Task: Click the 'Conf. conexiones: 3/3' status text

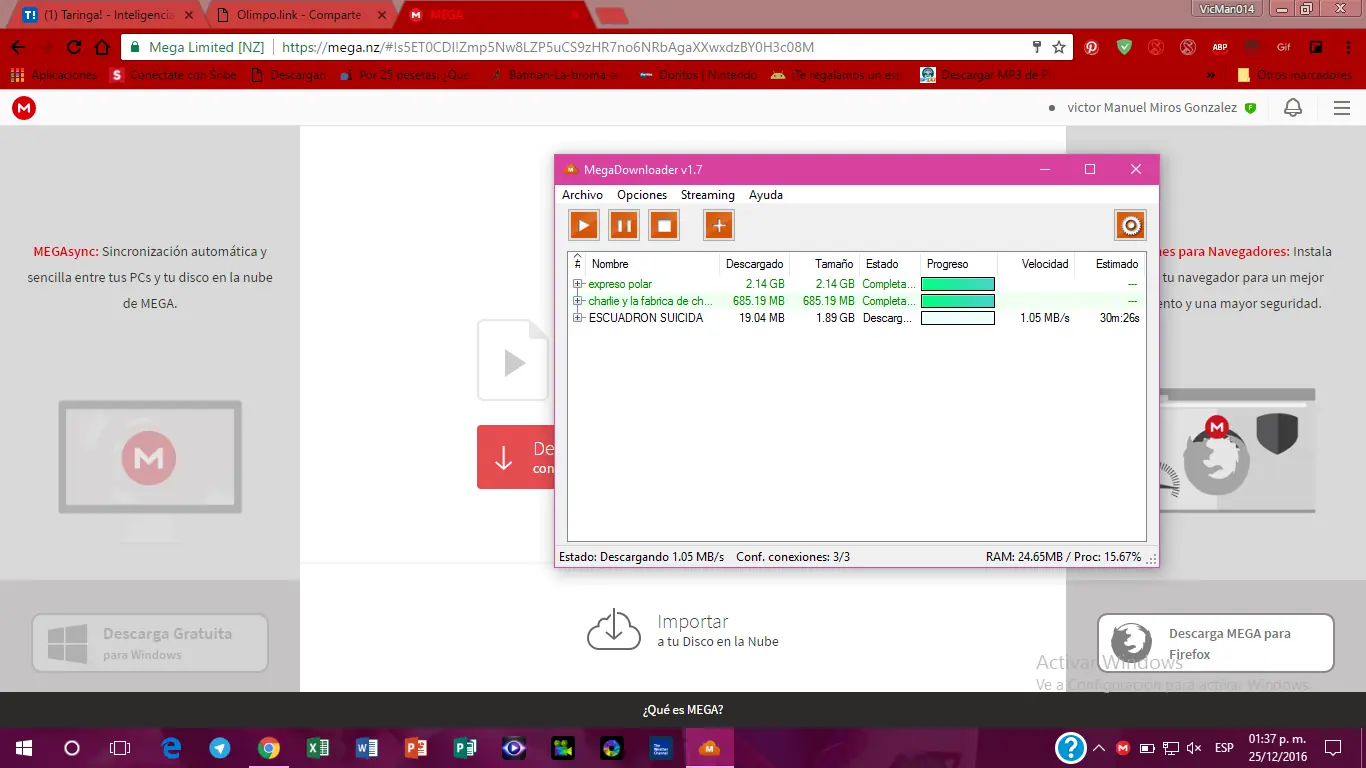Action: click(x=793, y=557)
